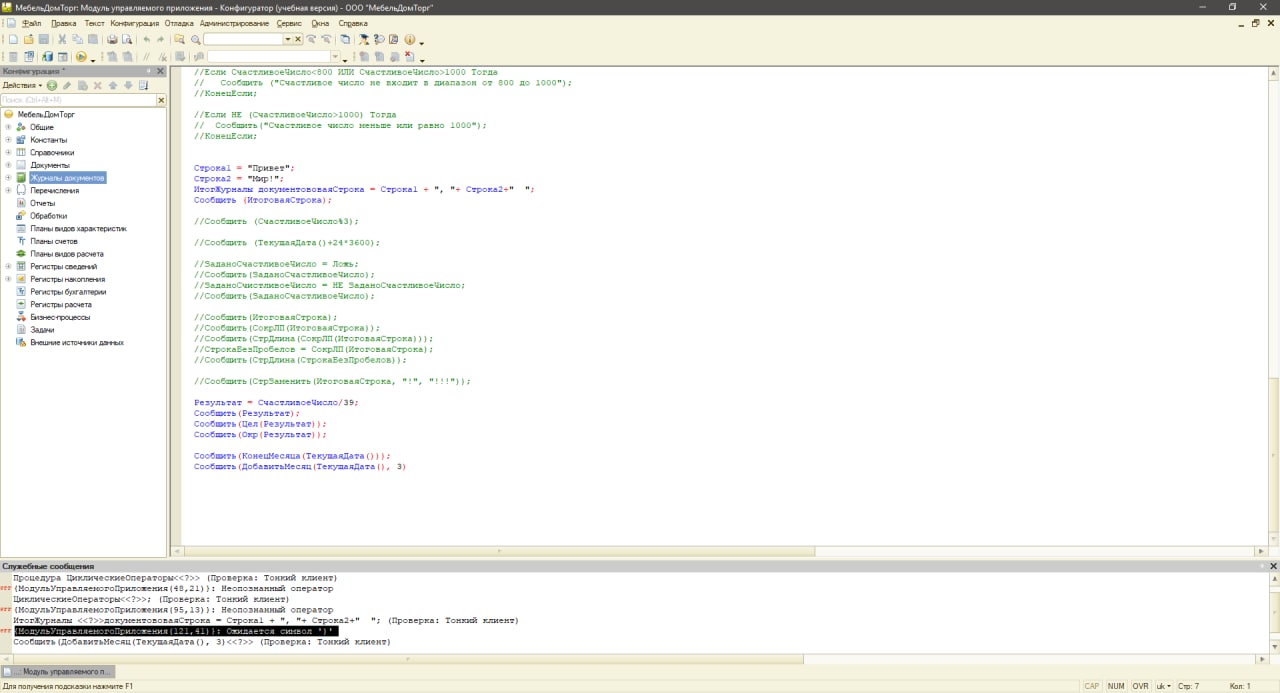Expand the Справочники tree node
The image size is (1280, 693).
tap(8, 153)
